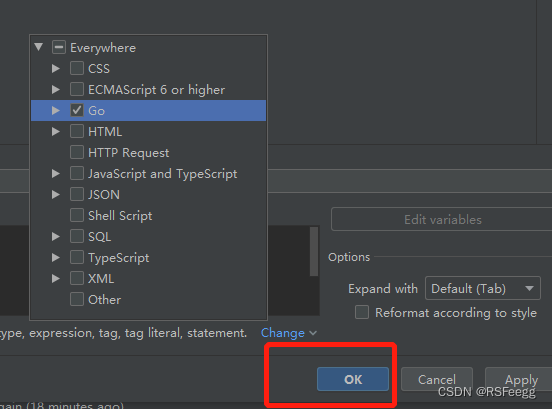
Task: Expand the SQL context node
Action: point(56,237)
